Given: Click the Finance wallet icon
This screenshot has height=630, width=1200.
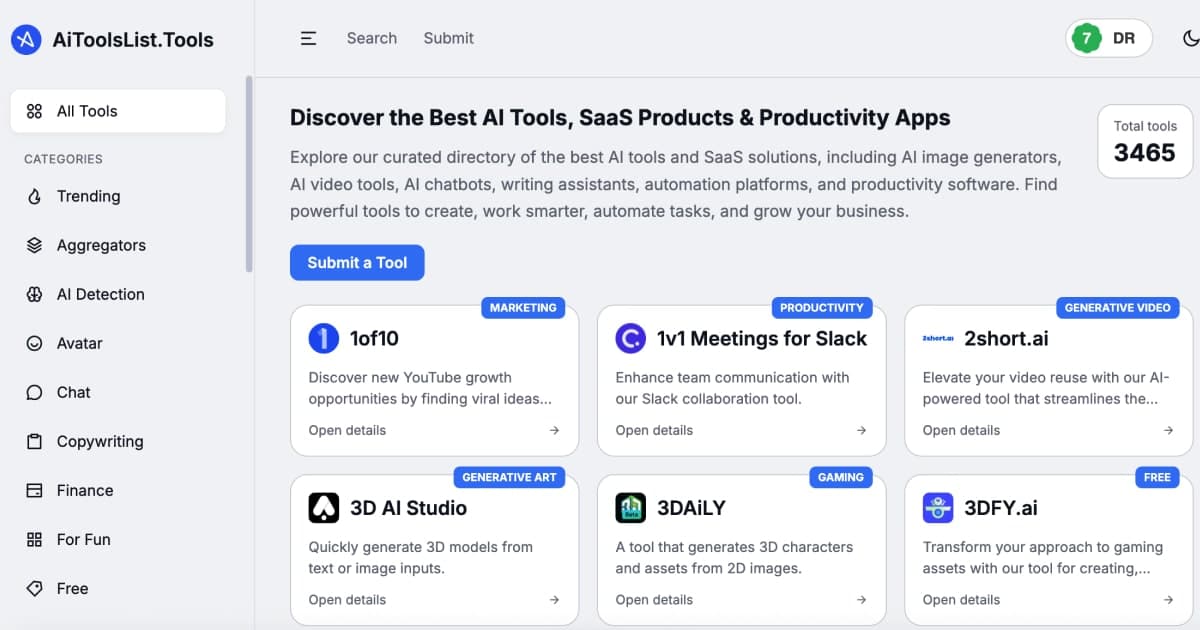Looking at the screenshot, I should click(x=35, y=490).
